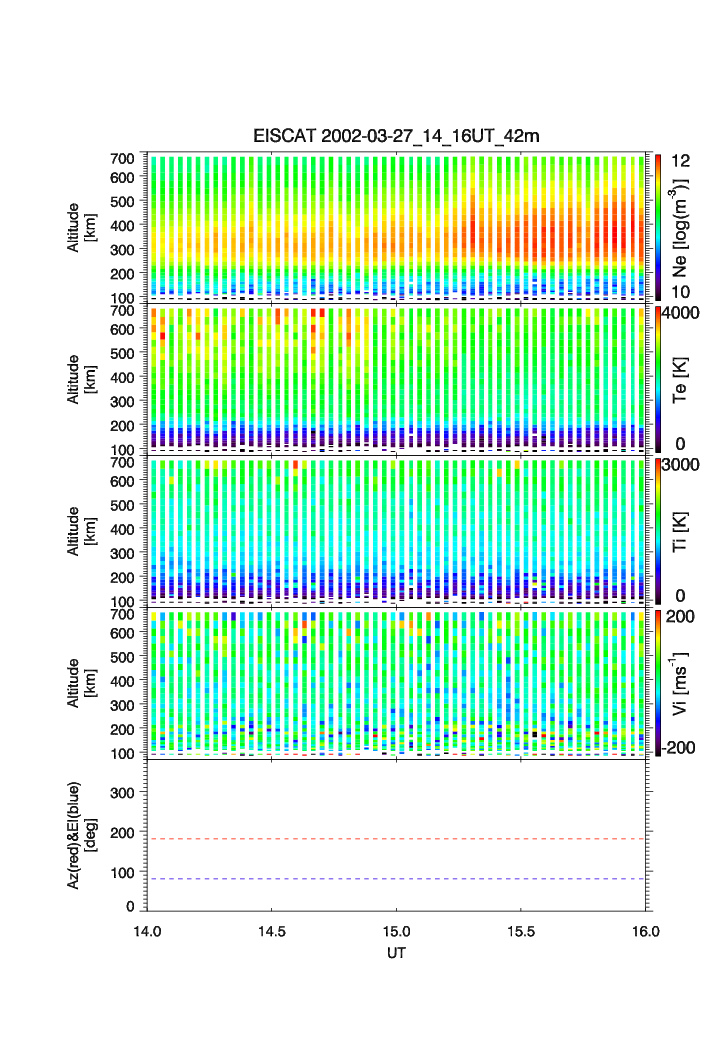The width and height of the screenshot is (708, 1063).
Task: Click the 16.0 tick label on time axis
Action: coord(645,931)
